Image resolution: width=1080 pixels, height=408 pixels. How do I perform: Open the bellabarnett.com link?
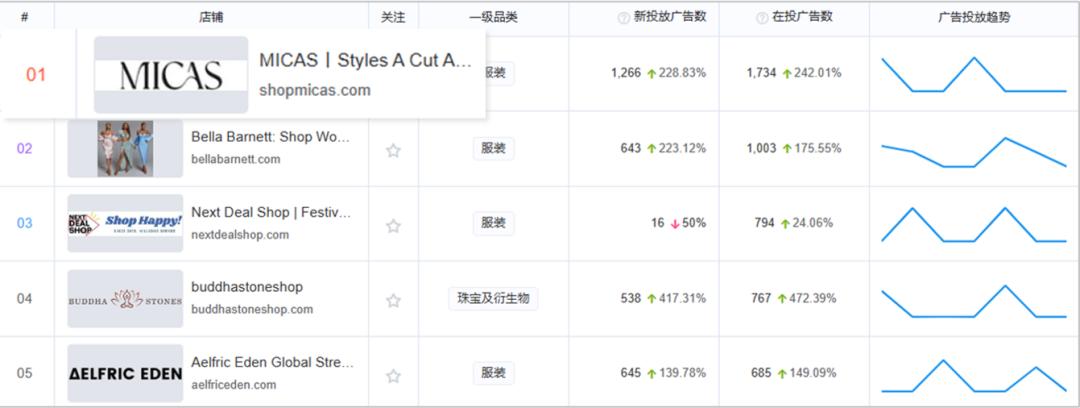point(236,159)
